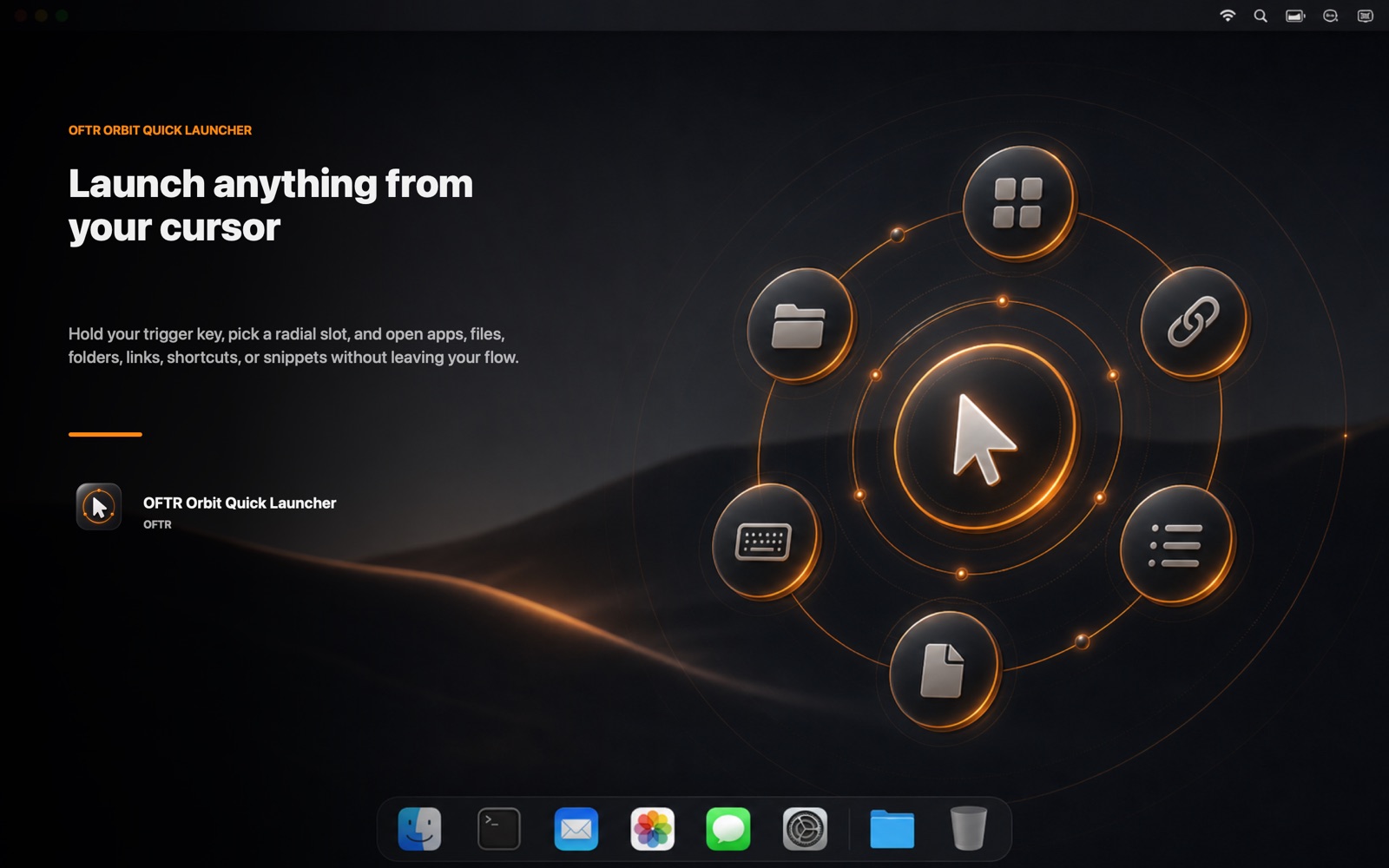Open the Wi-Fi menu bar icon
Screen dimensions: 1389x868
point(1227,16)
